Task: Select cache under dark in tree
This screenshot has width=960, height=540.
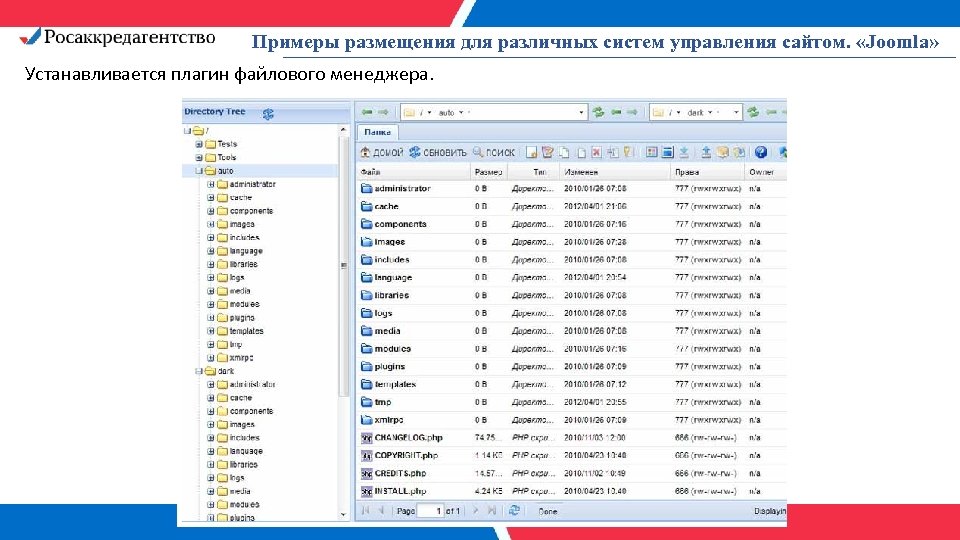Action: 241,398
